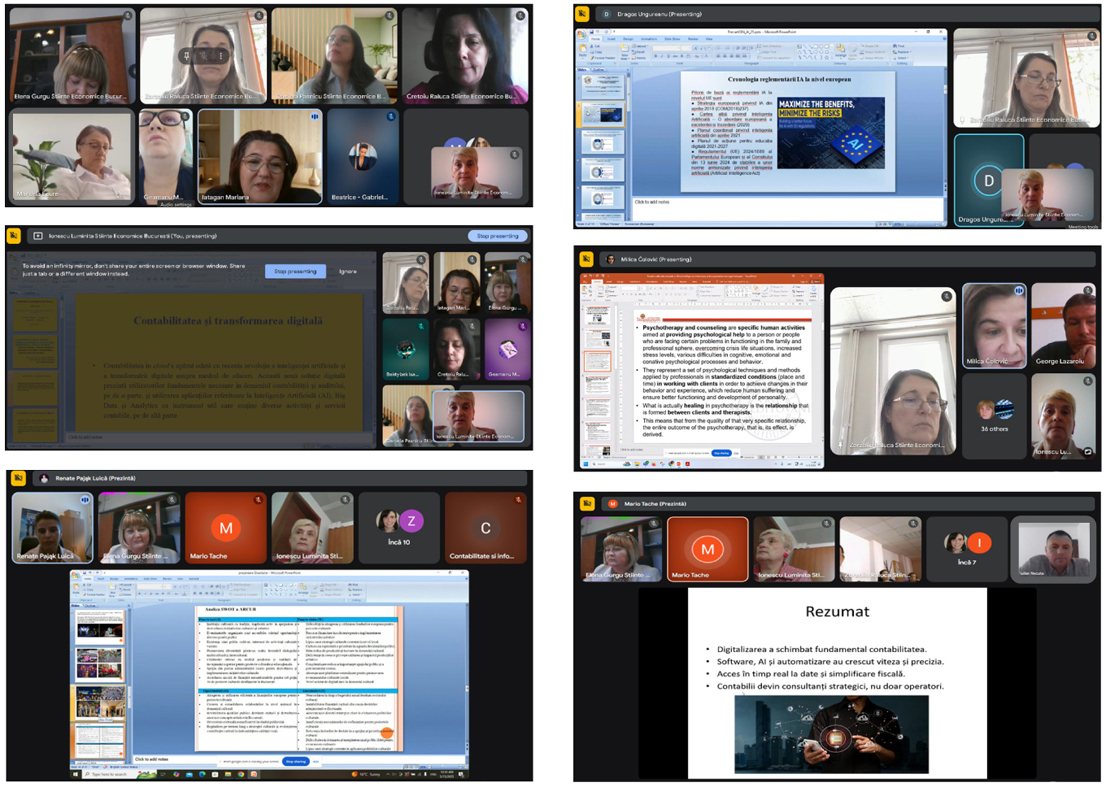Click more-options dots on hovered Zorzoliu Raluca tile
1106x787 pixels.
click(220, 55)
